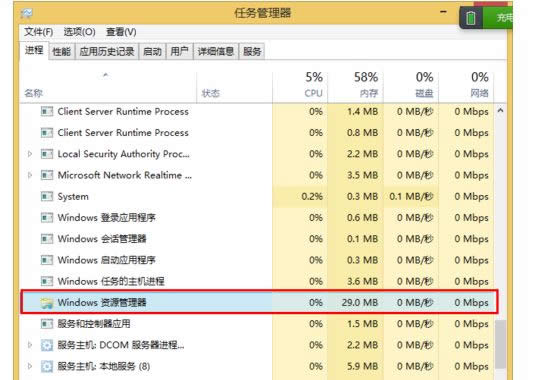Switch to the 详细信息 tab

coord(216,52)
